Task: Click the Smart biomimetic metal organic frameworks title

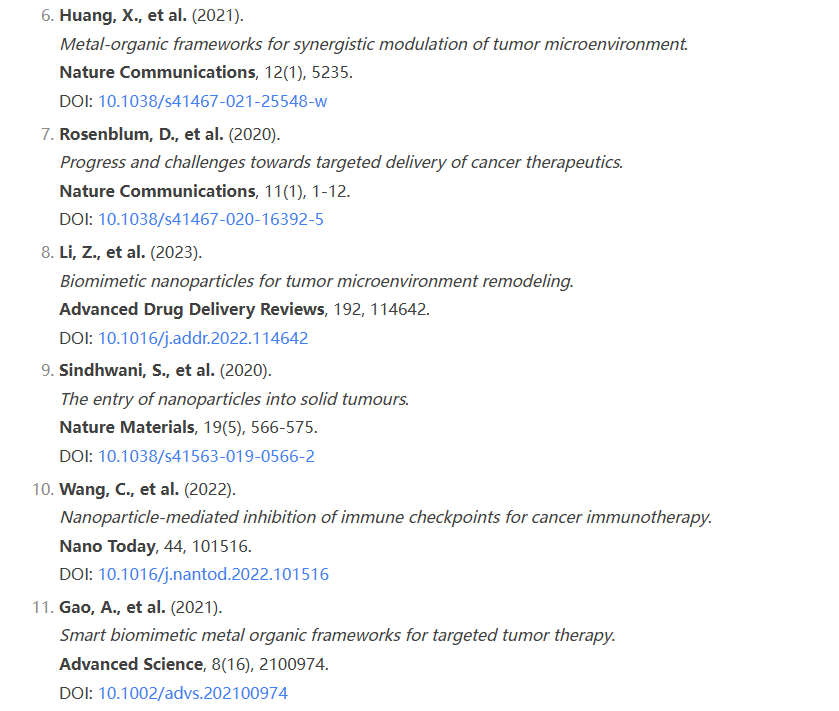Action: 338,636
